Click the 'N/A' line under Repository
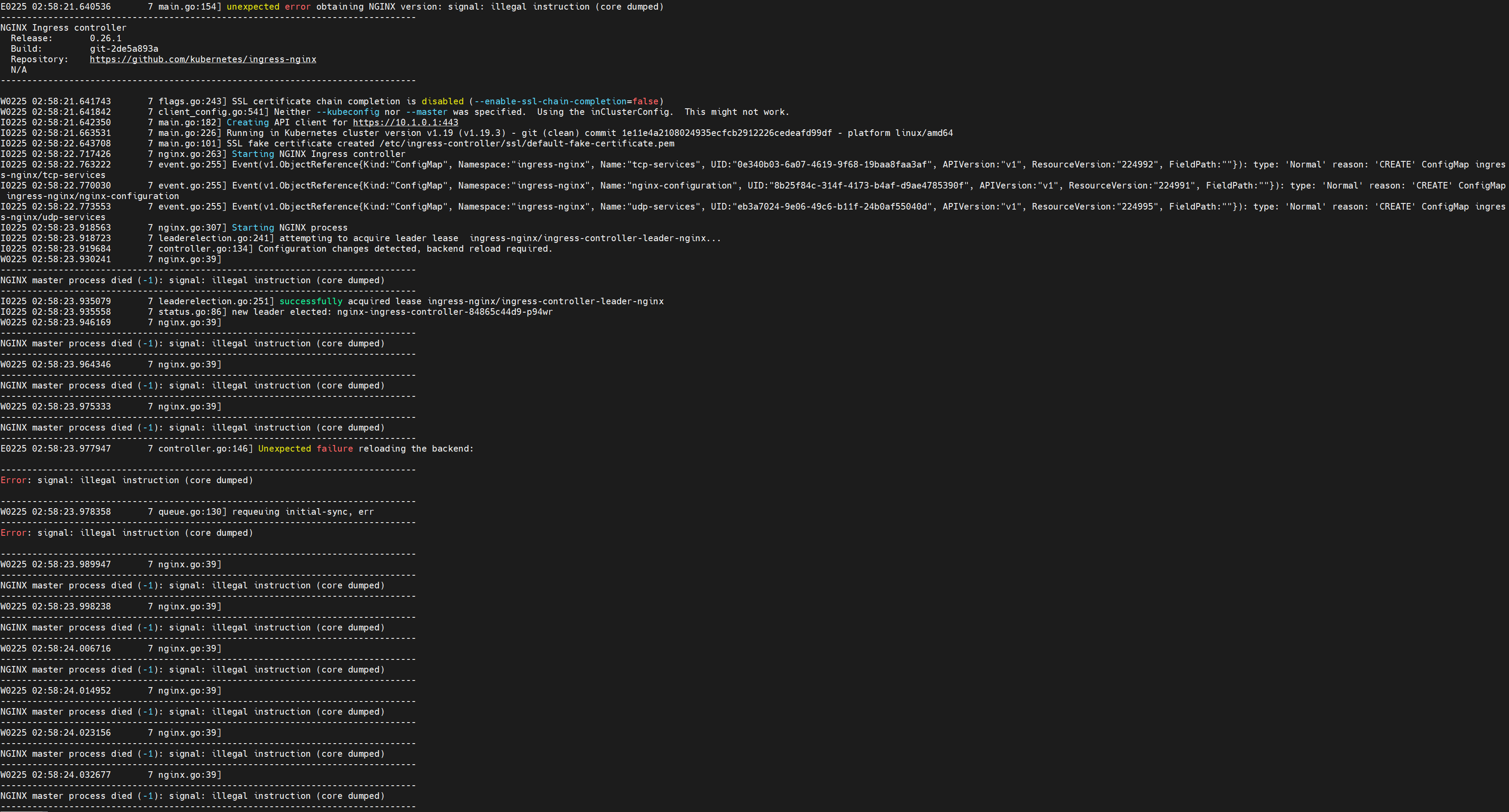 tap(18, 70)
